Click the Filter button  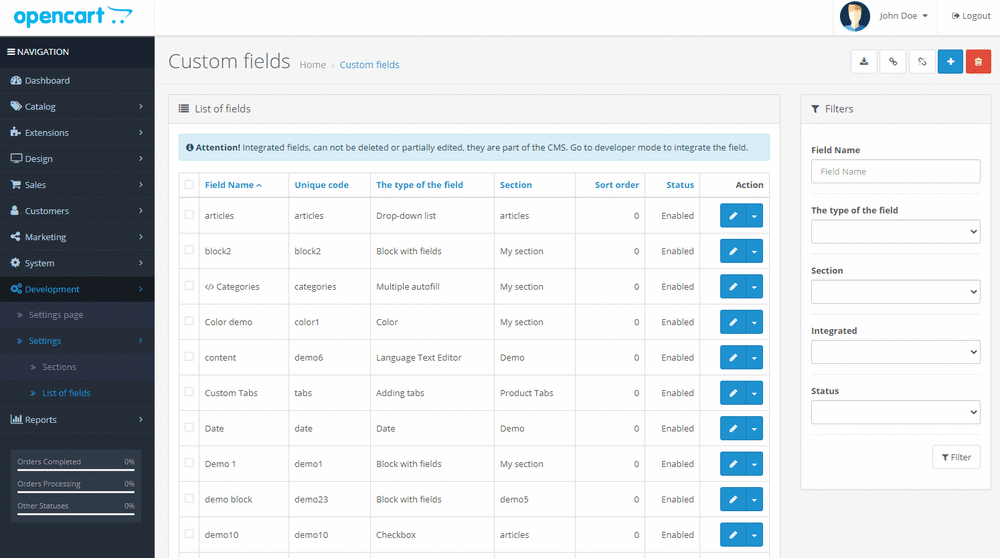(956, 457)
